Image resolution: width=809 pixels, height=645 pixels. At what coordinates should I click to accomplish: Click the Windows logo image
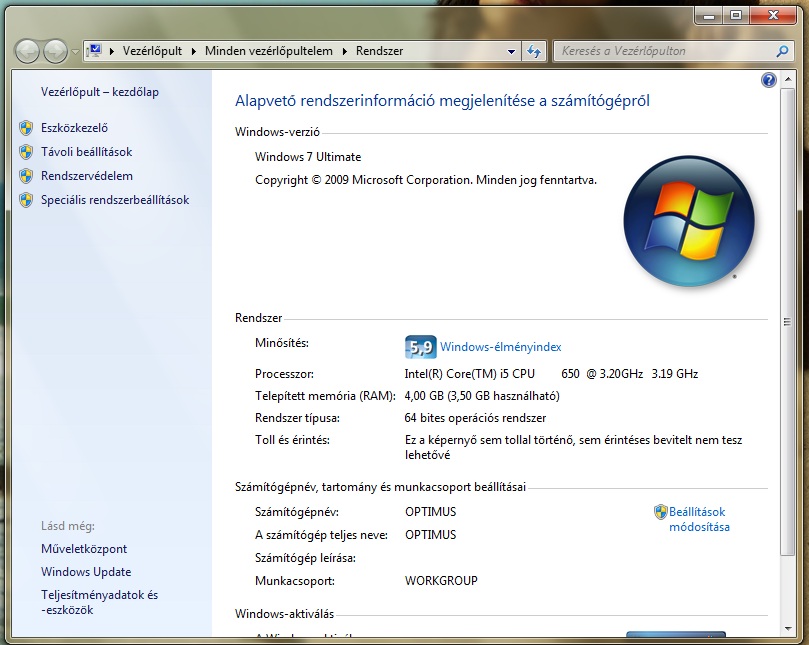[x=689, y=221]
